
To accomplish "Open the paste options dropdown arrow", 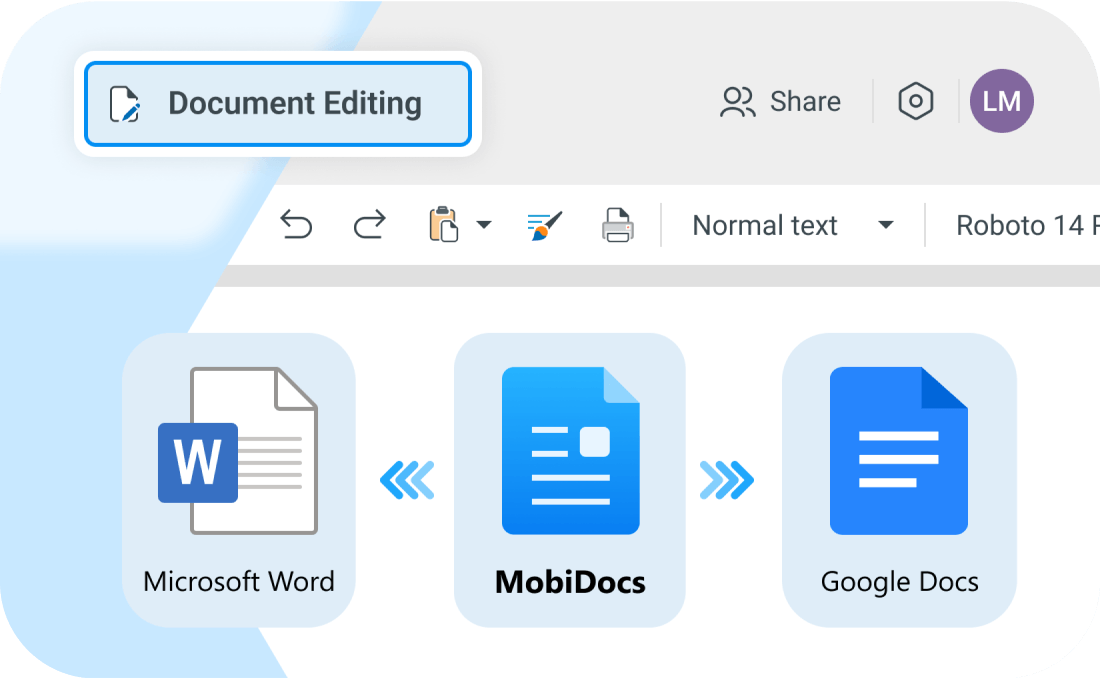I will click(483, 225).
